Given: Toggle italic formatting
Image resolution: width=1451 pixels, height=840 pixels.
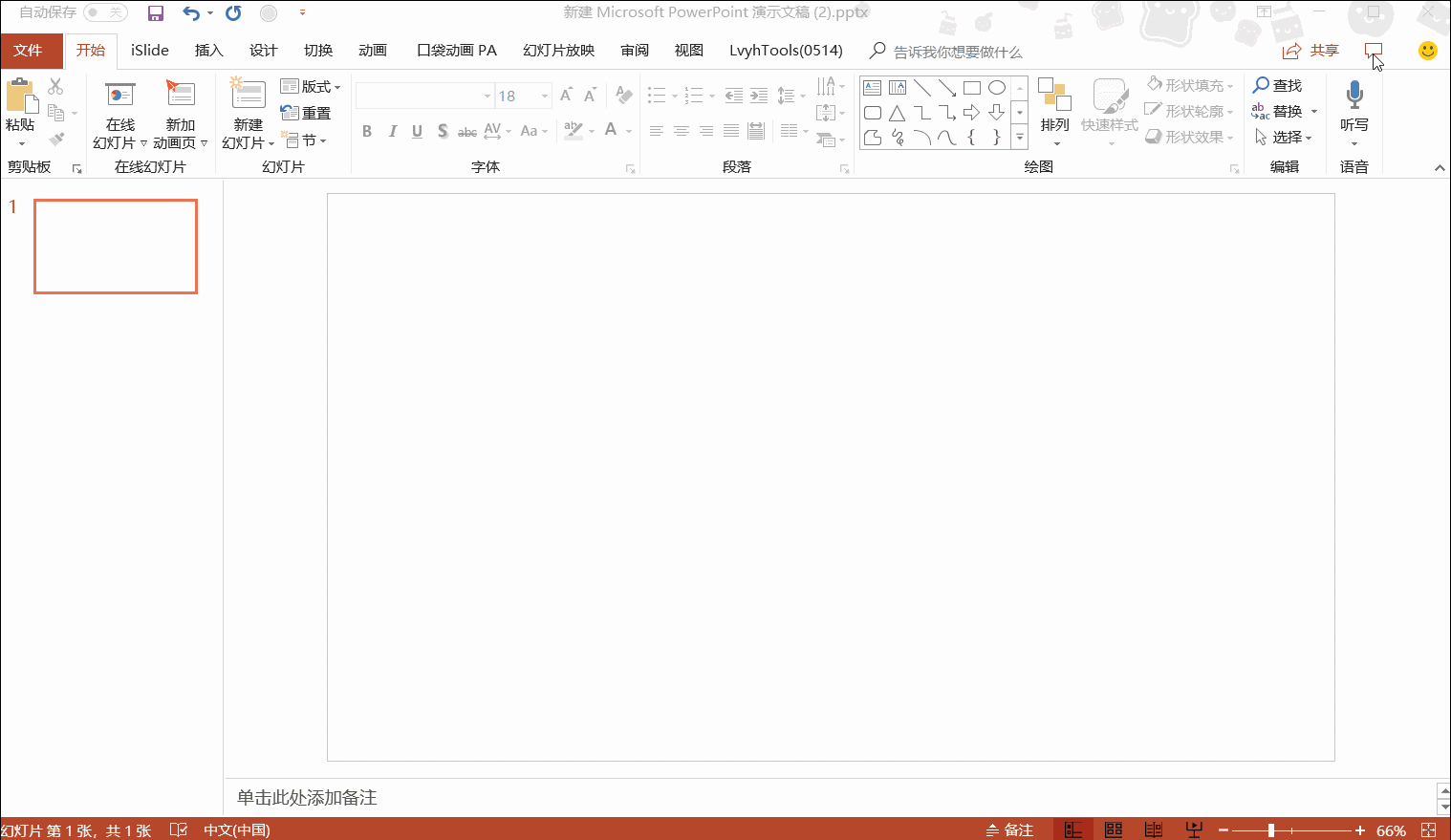Looking at the screenshot, I should point(392,131).
